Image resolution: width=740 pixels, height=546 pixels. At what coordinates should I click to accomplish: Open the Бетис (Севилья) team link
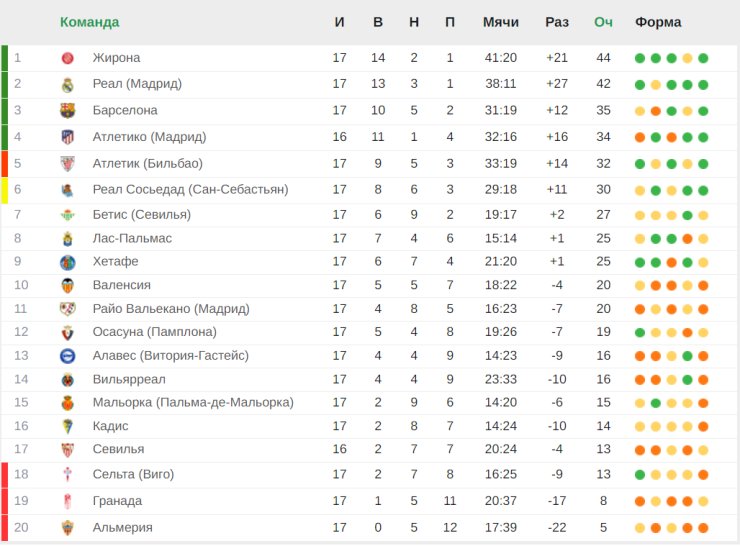[140, 214]
